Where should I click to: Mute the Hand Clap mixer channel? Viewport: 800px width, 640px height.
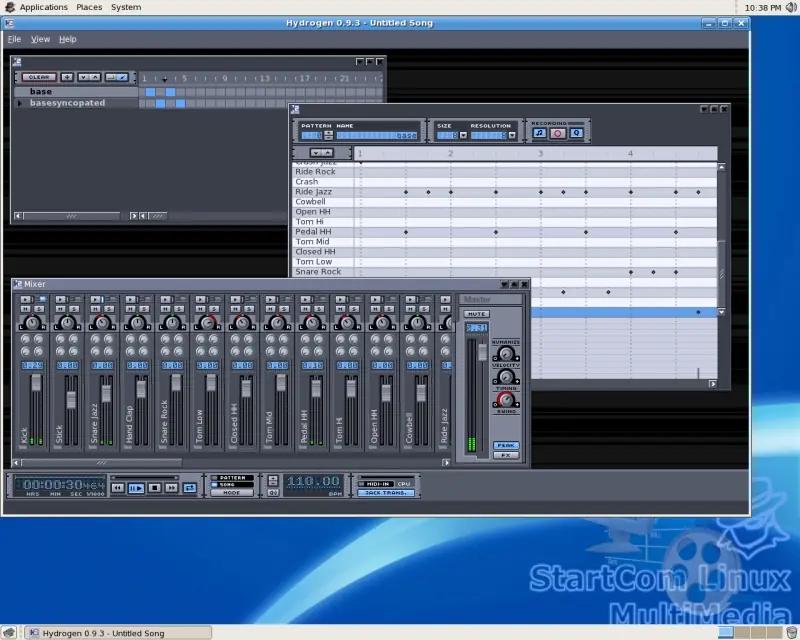(131, 309)
